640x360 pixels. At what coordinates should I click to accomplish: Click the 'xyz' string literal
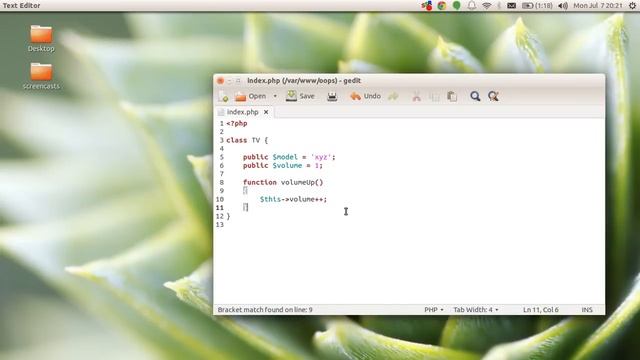click(321, 157)
